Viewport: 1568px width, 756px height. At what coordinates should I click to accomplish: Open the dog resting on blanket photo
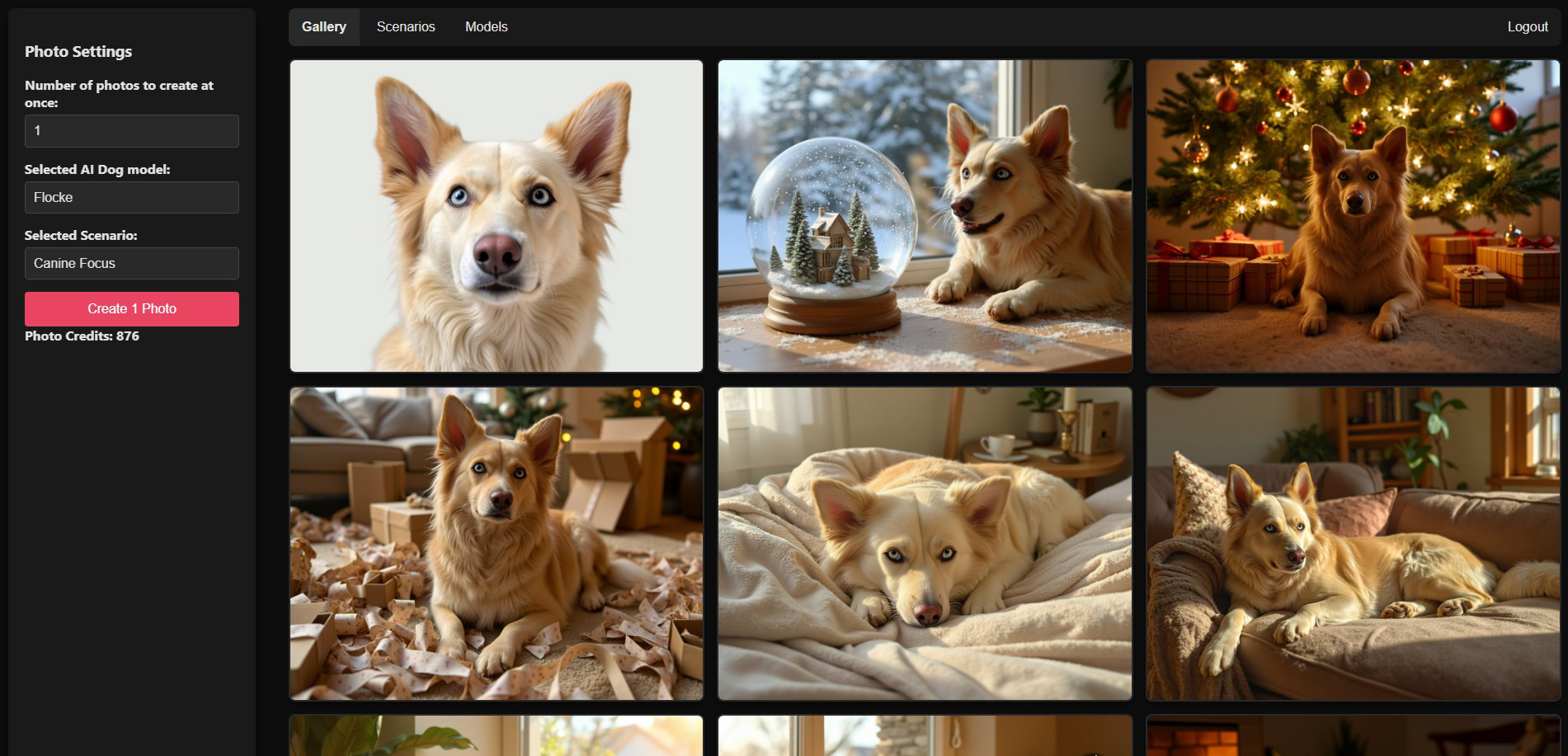point(925,544)
